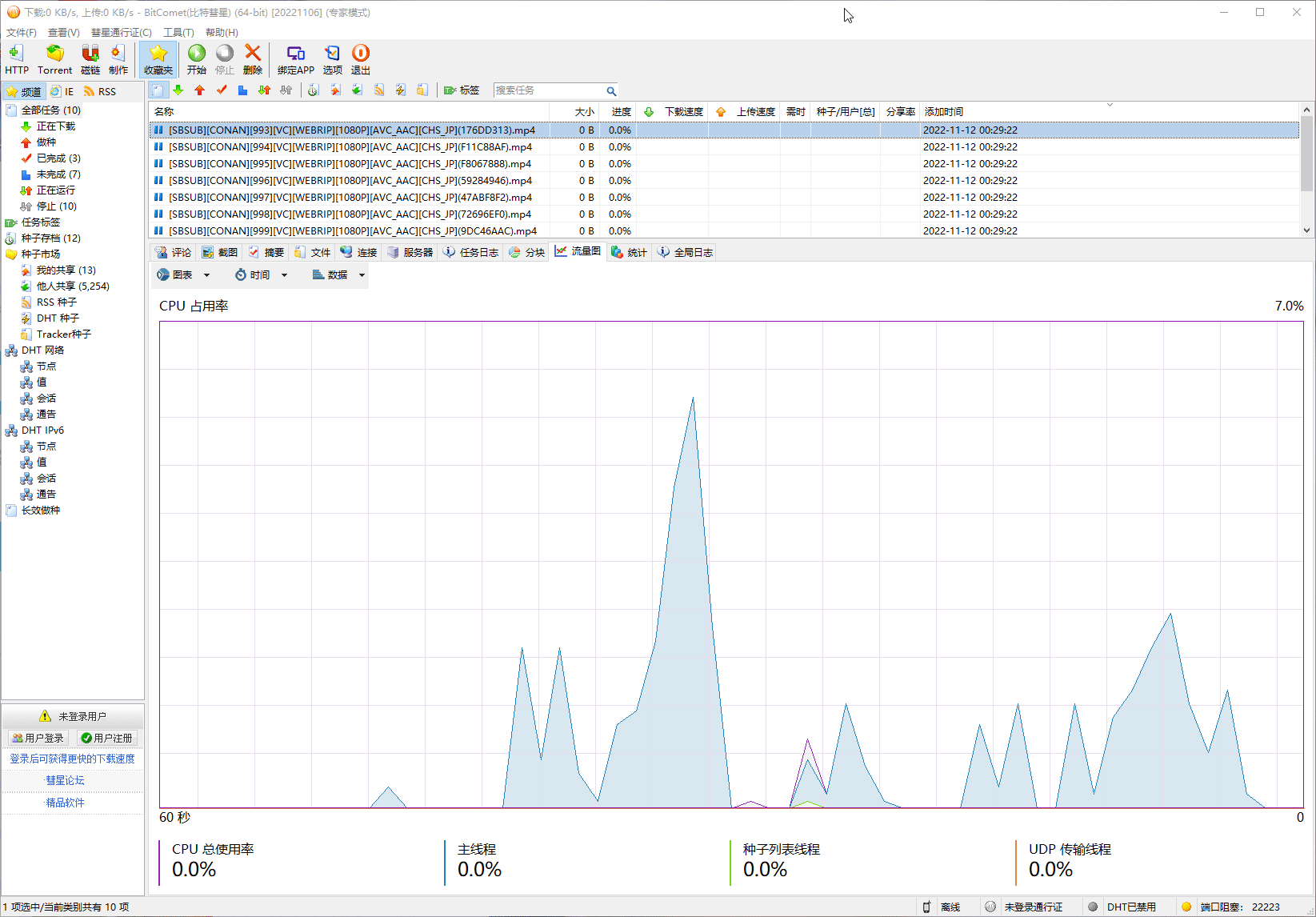The image size is (1316, 917).
Task: Click the 用户登录 login button
Action: pos(38,738)
